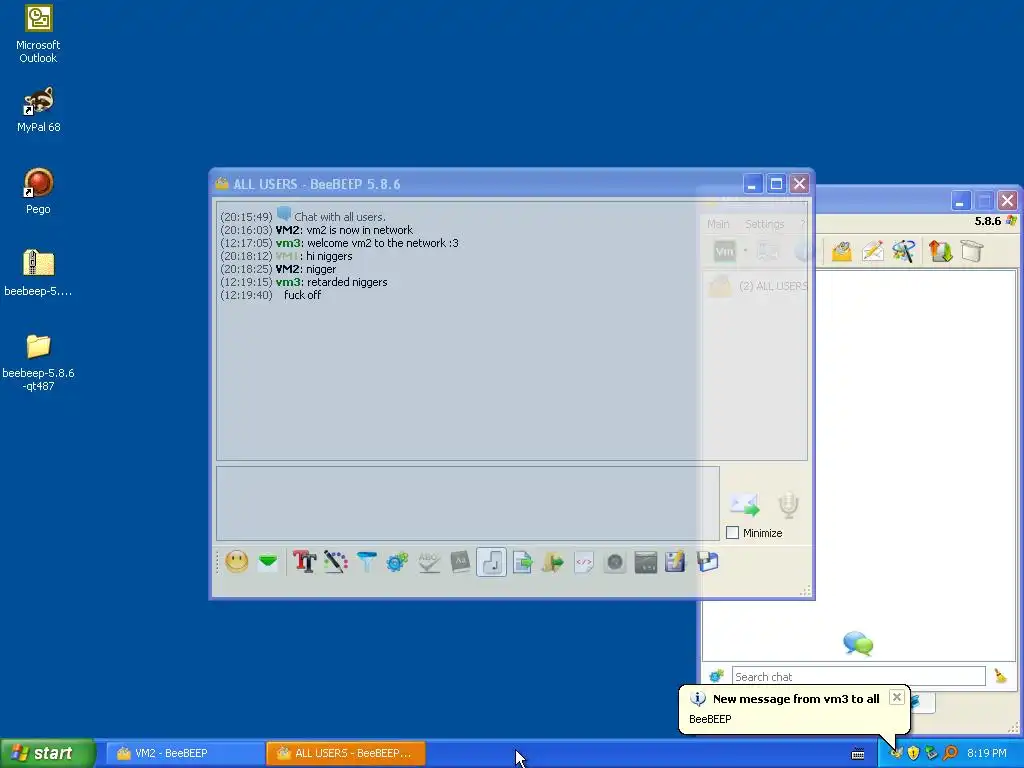
Task: Click the pencil compose message icon
Action: point(872,251)
